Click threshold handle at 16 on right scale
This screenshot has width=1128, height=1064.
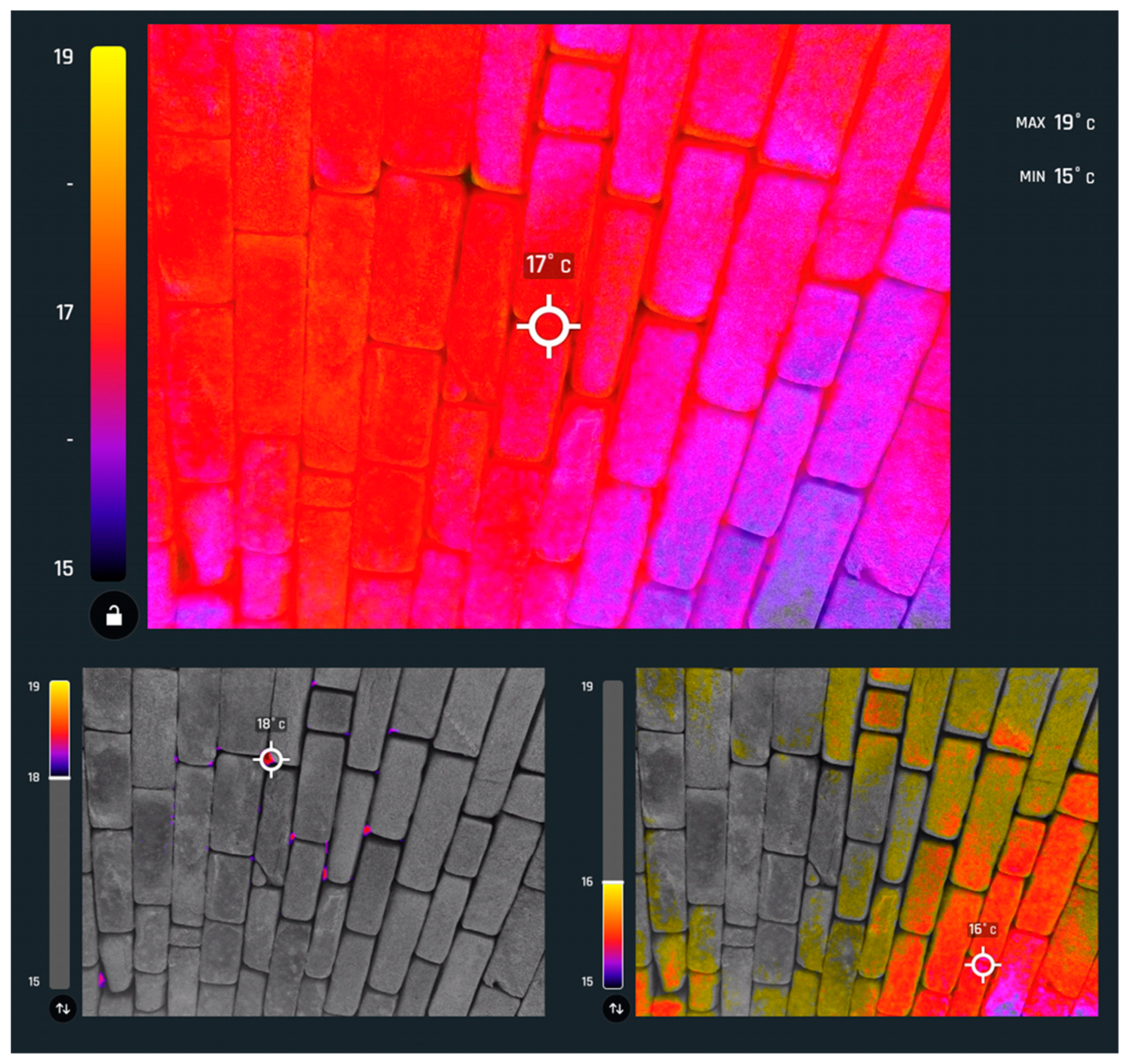pos(613,882)
